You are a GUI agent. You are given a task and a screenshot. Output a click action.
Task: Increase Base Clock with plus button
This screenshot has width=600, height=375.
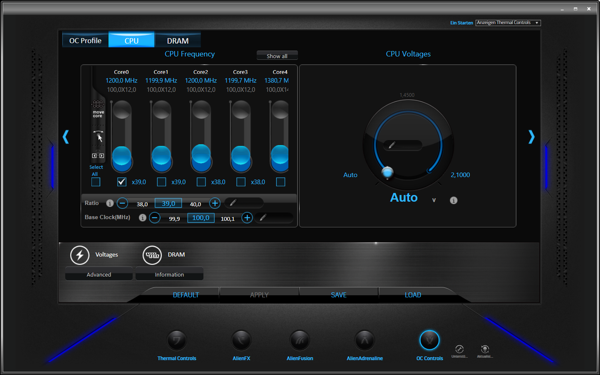pyautogui.click(x=247, y=218)
